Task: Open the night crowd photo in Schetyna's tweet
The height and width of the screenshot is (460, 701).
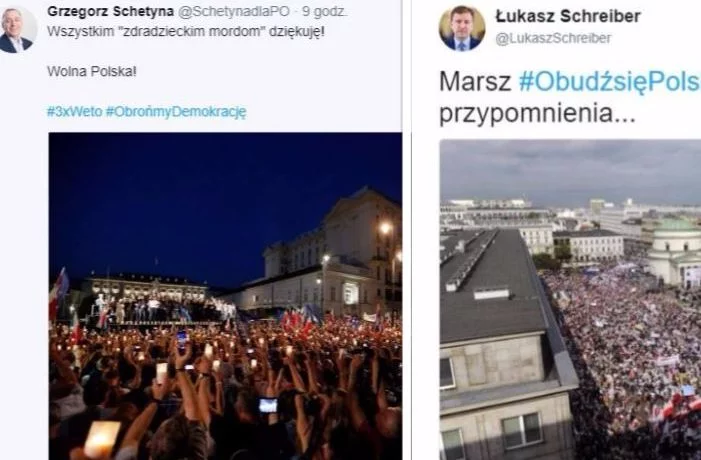Action: pyautogui.click(x=225, y=296)
